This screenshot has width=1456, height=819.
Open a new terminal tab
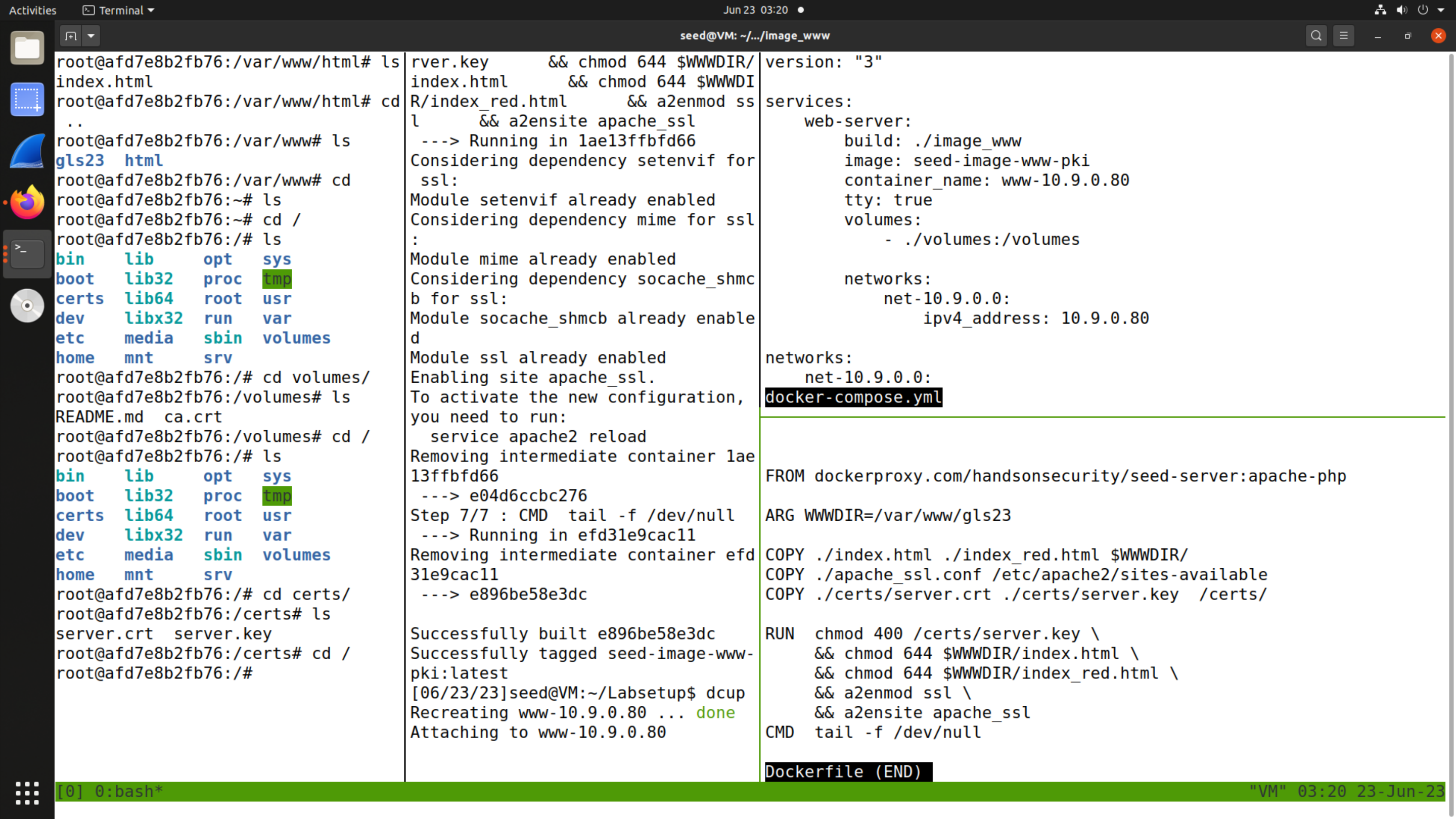[71, 35]
